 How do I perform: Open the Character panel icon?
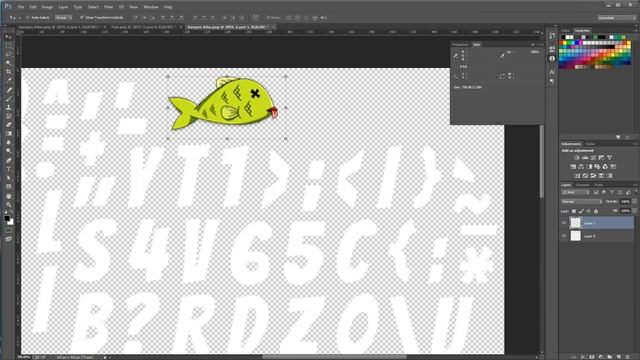[552, 71]
